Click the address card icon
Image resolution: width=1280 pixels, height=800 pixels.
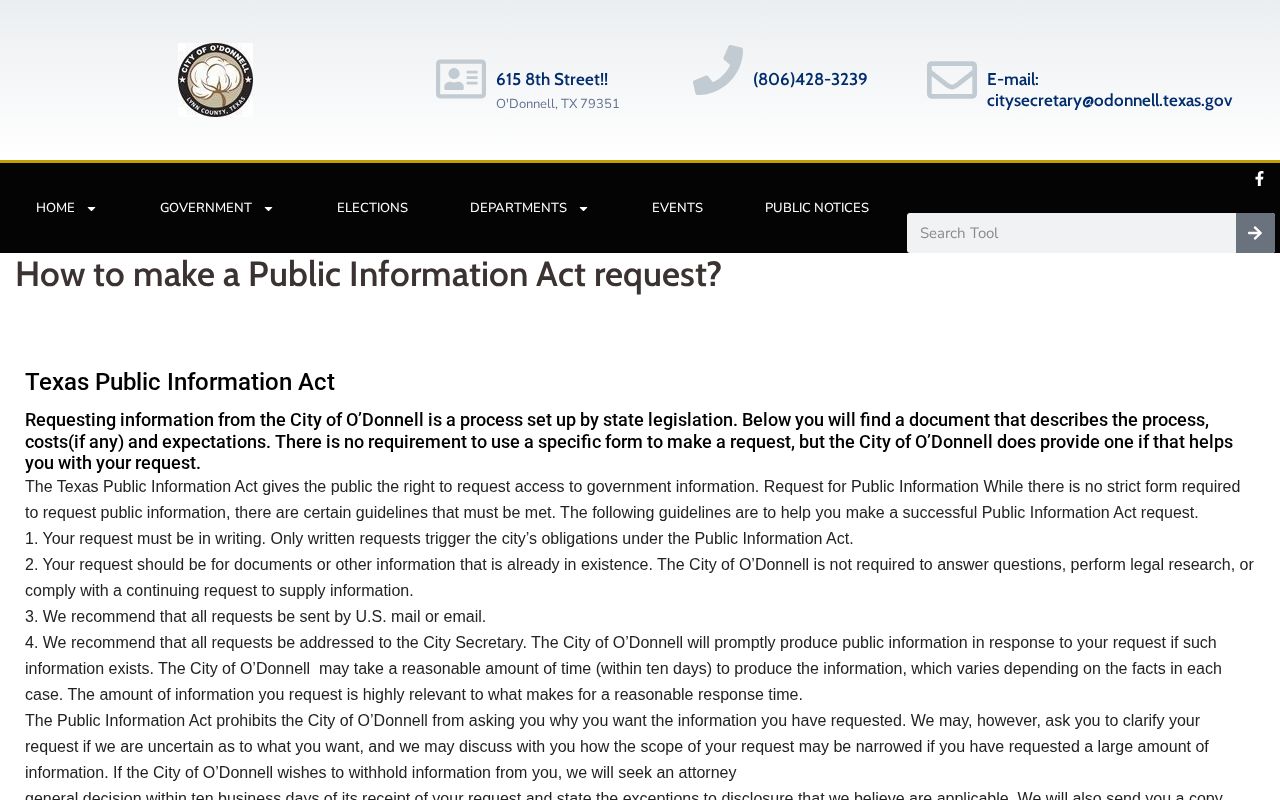pyautogui.click(x=461, y=79)
